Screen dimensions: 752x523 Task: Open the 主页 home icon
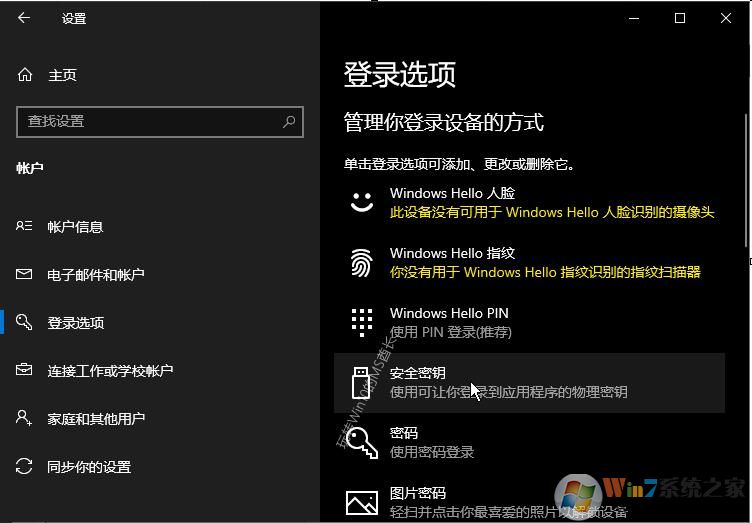25,75
